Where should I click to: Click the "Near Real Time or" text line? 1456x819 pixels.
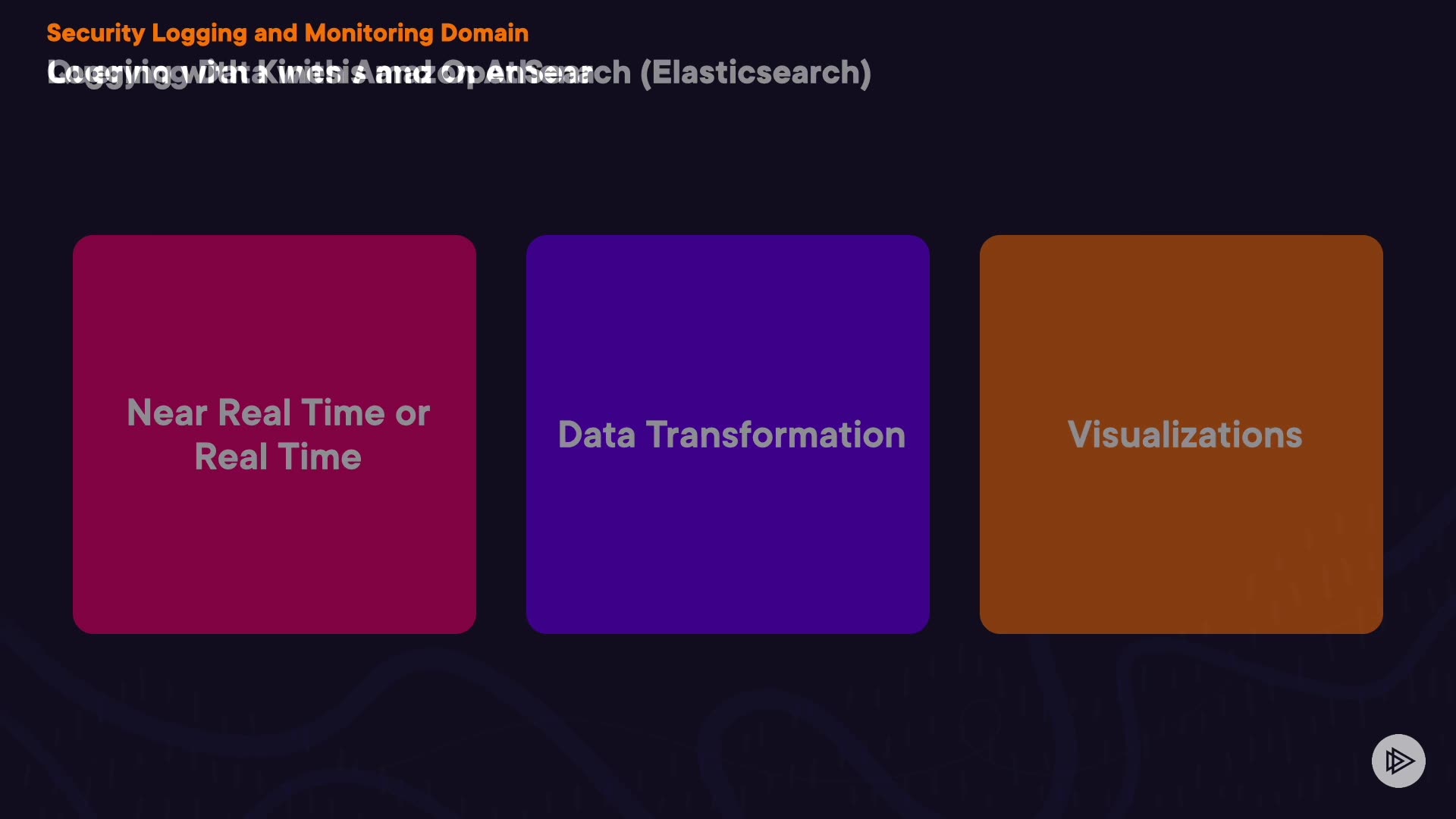pyautogui.click(x=278, y=413)
